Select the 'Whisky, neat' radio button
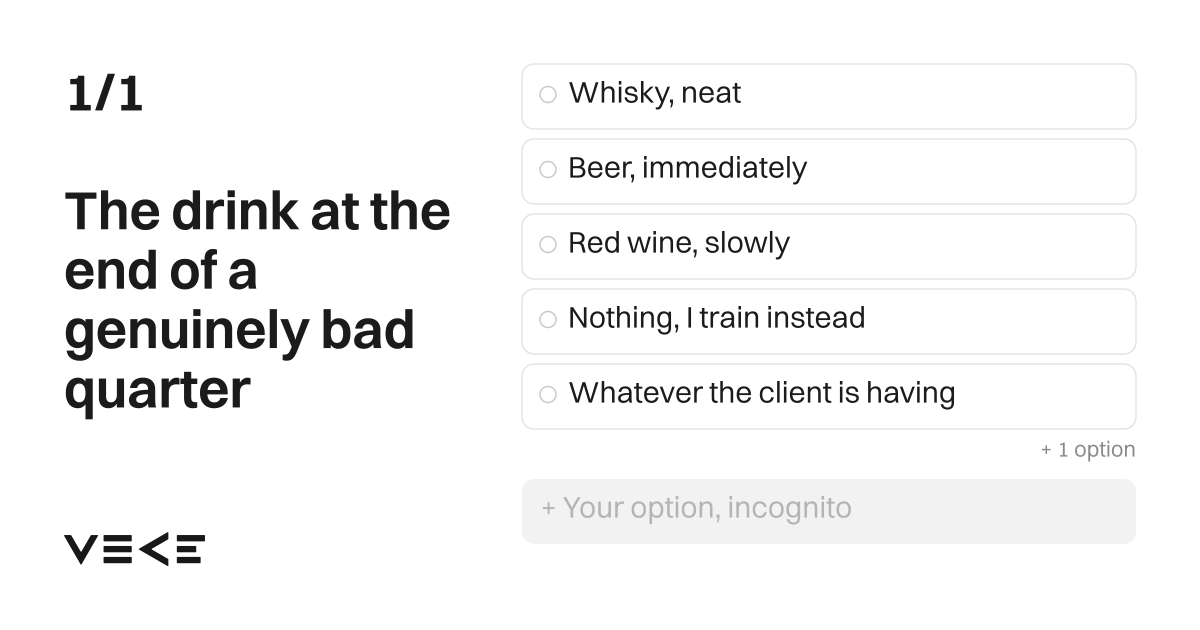The height and width of the screenshot is (630, 1200). click(x=548, y=94)
